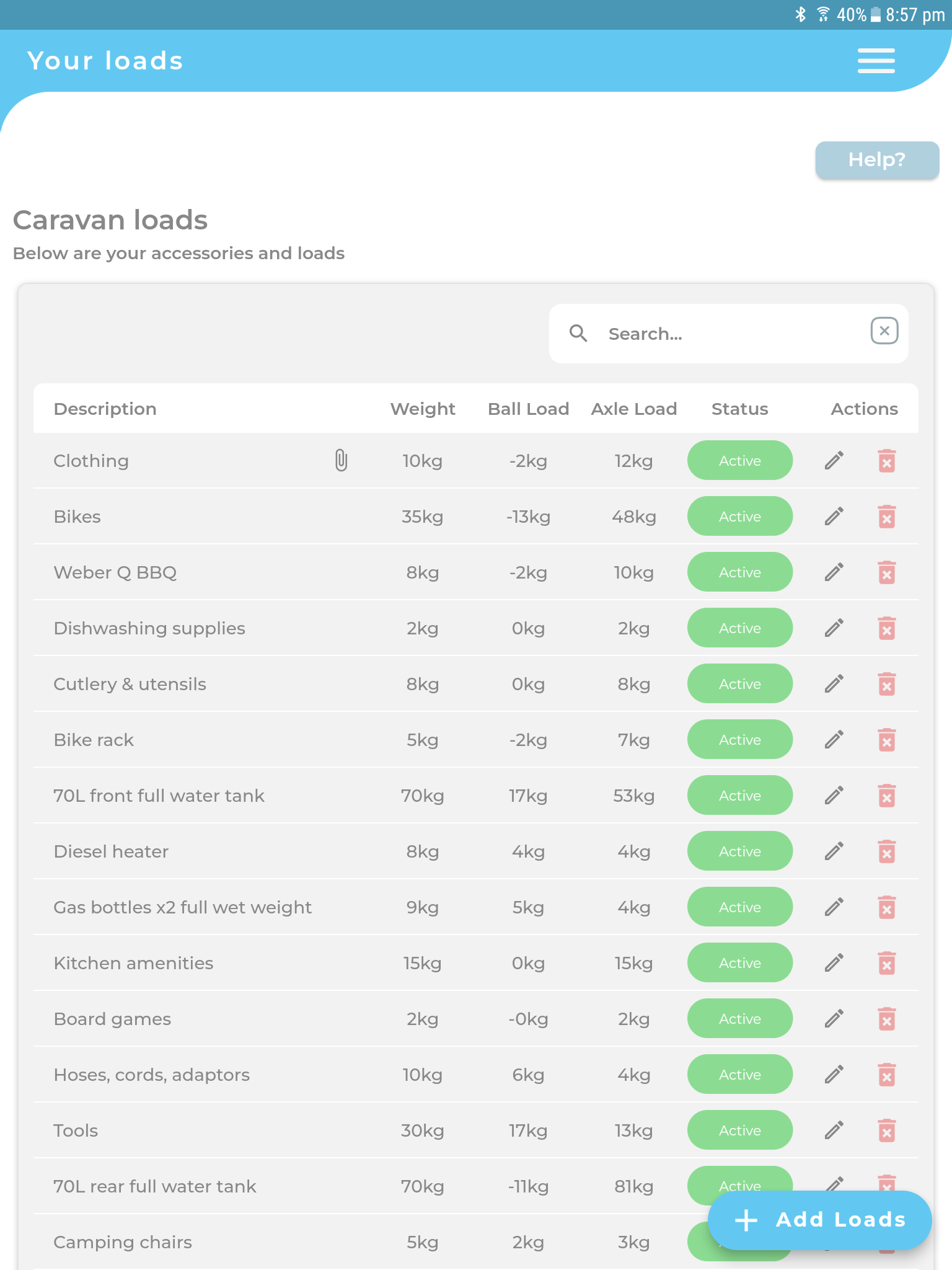Delete the Camping chairs entry
This screenshot has width=952, height=1270.
(x=886, y=1242)
